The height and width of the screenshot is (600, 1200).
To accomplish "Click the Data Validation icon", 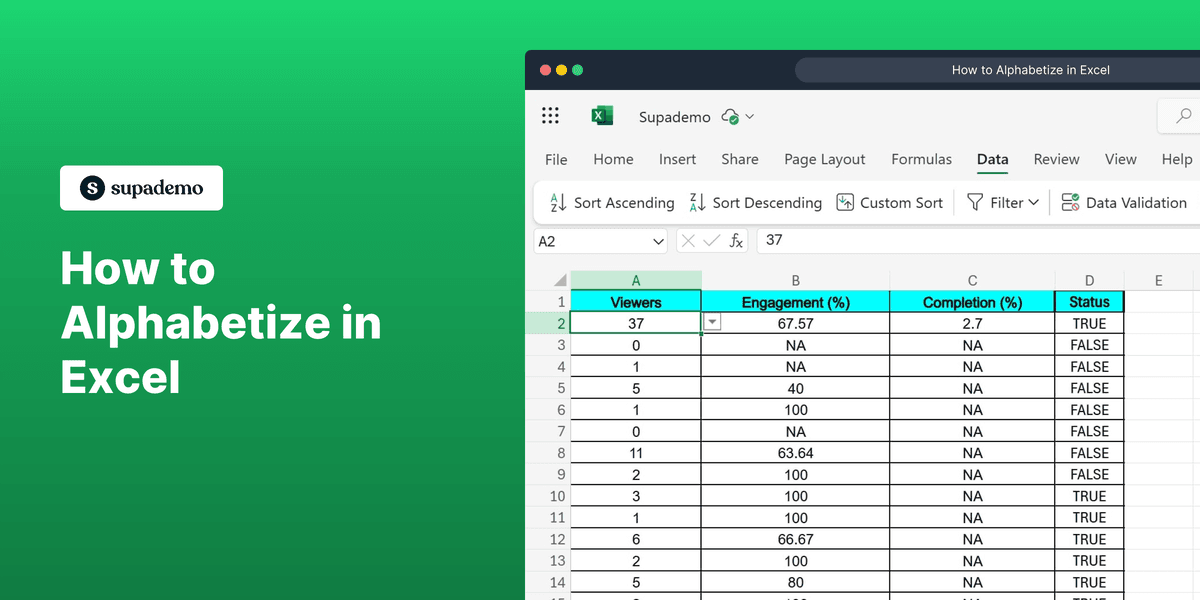I will click(1068, 202).
